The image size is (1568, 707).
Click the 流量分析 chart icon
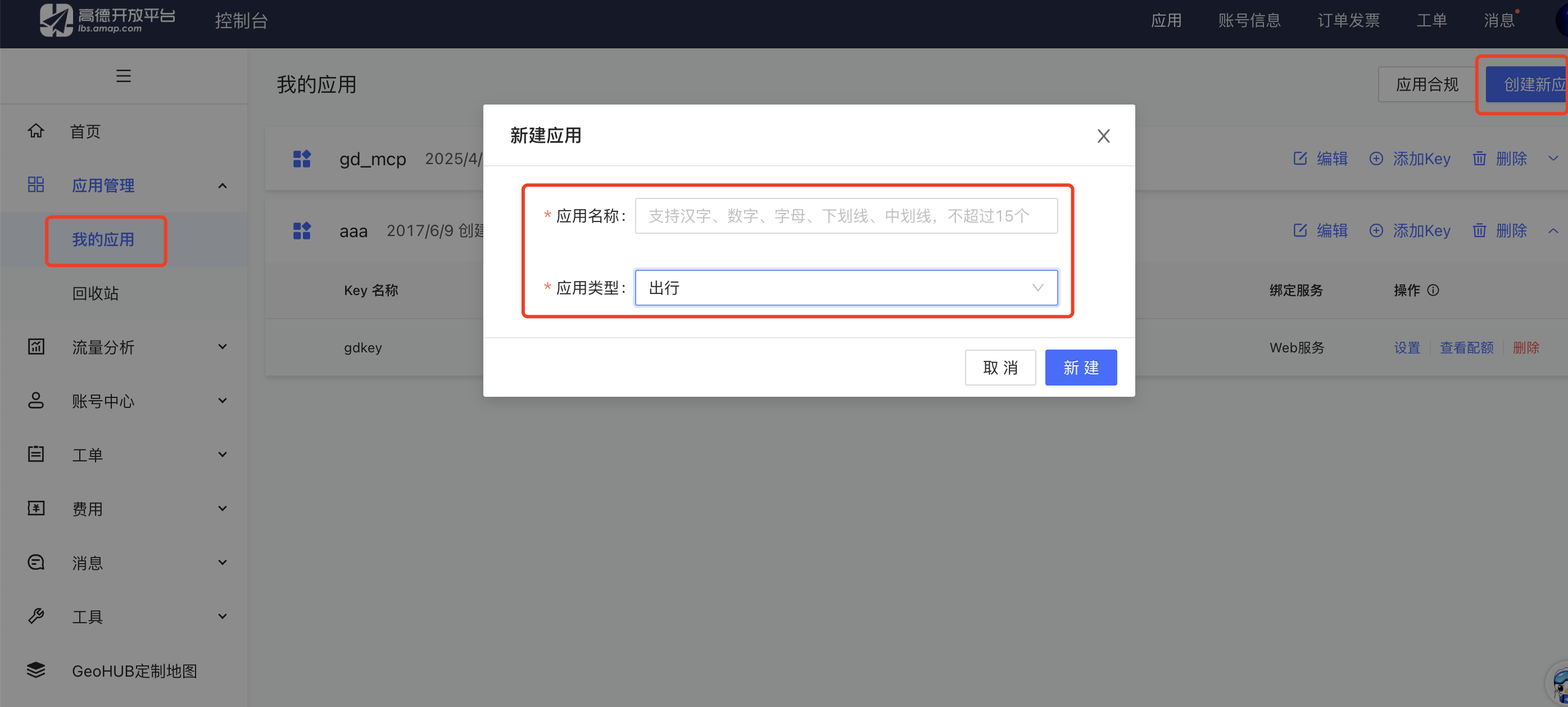point(36,347)
